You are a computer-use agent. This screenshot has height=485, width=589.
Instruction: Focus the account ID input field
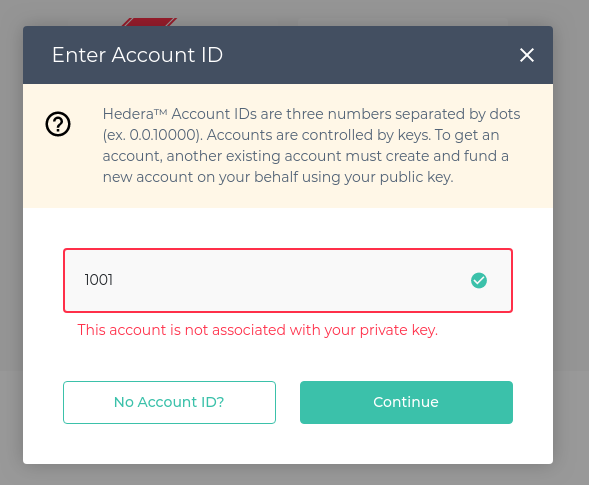point(288,280)
